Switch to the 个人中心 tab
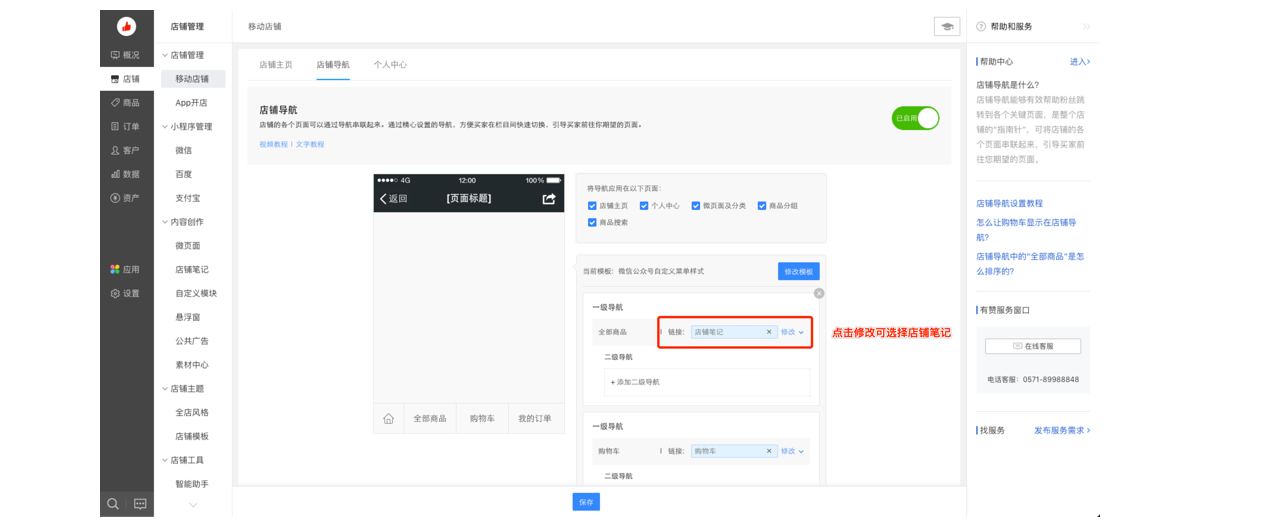The width and height of the screenshot is (1280, 531). pyautogui.click(x=390, y=65)
